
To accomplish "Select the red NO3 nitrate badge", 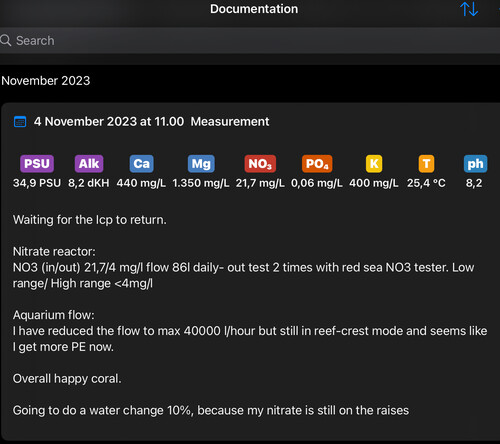I will click(x=260, y=164).
